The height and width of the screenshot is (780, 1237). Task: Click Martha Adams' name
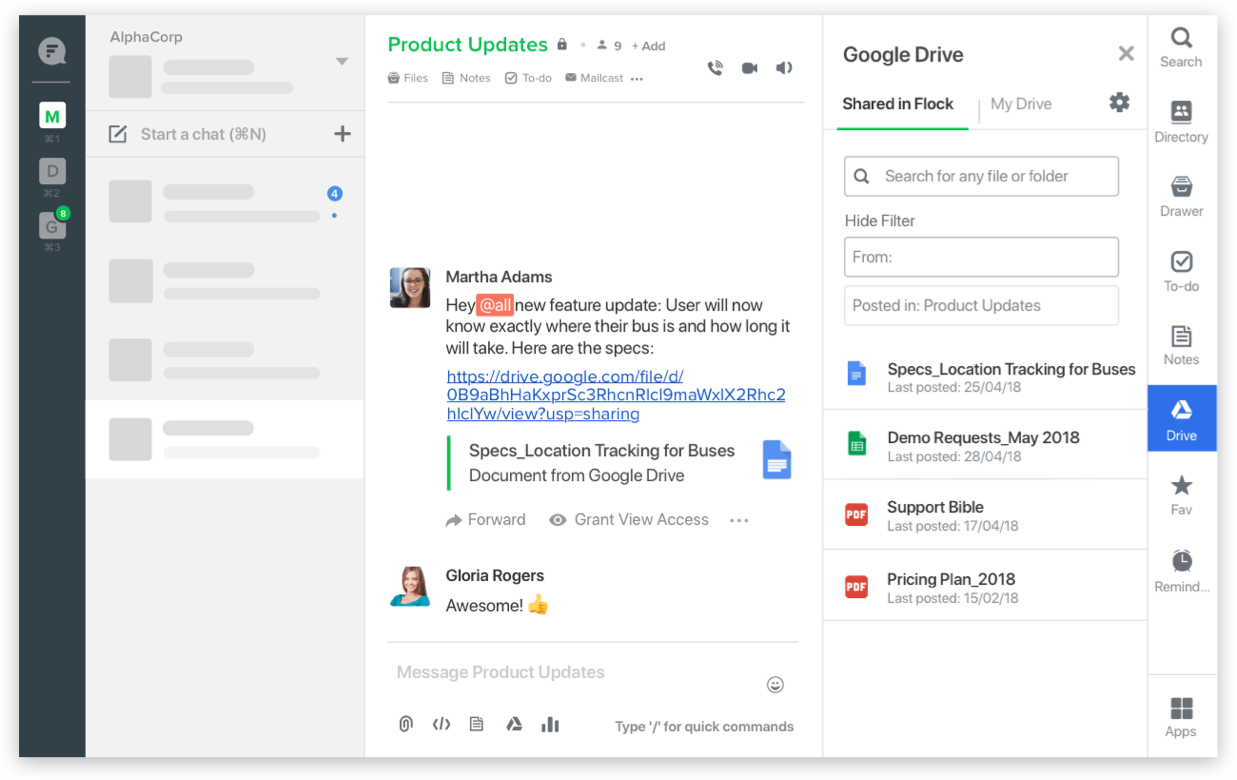pyautogui.click(x=499, y=277)
